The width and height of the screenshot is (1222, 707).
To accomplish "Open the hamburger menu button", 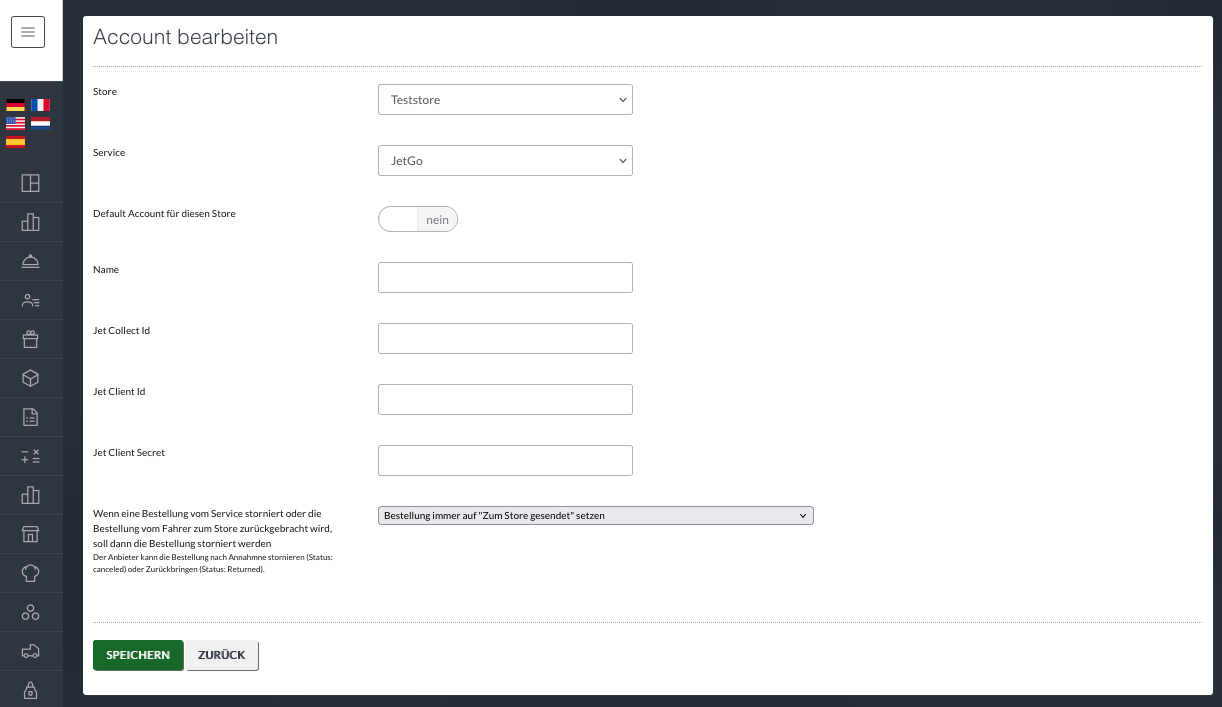I will 28,32.
